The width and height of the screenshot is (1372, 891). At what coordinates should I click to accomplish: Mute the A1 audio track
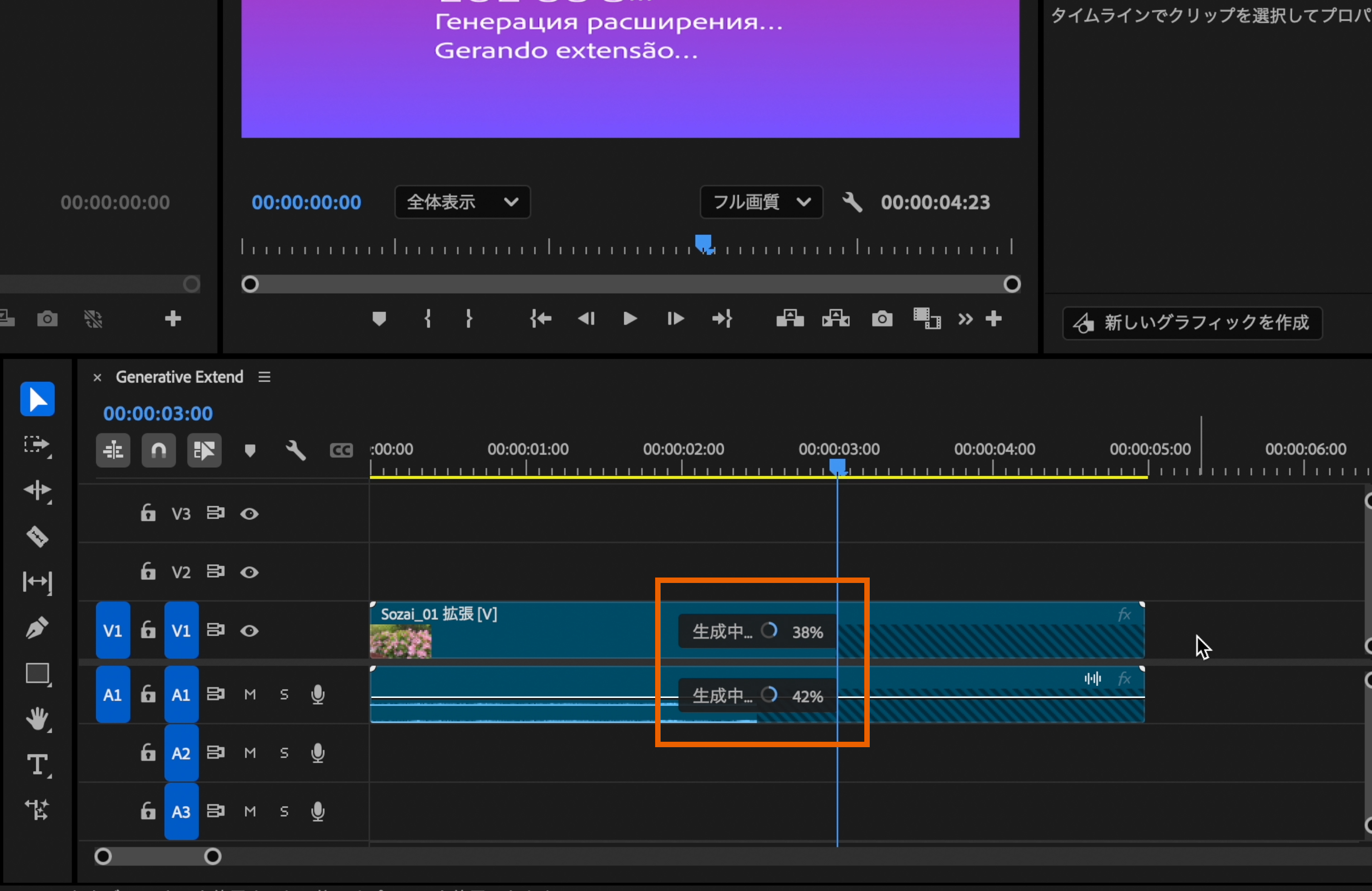pyautogui.click(x=250, y=695)
